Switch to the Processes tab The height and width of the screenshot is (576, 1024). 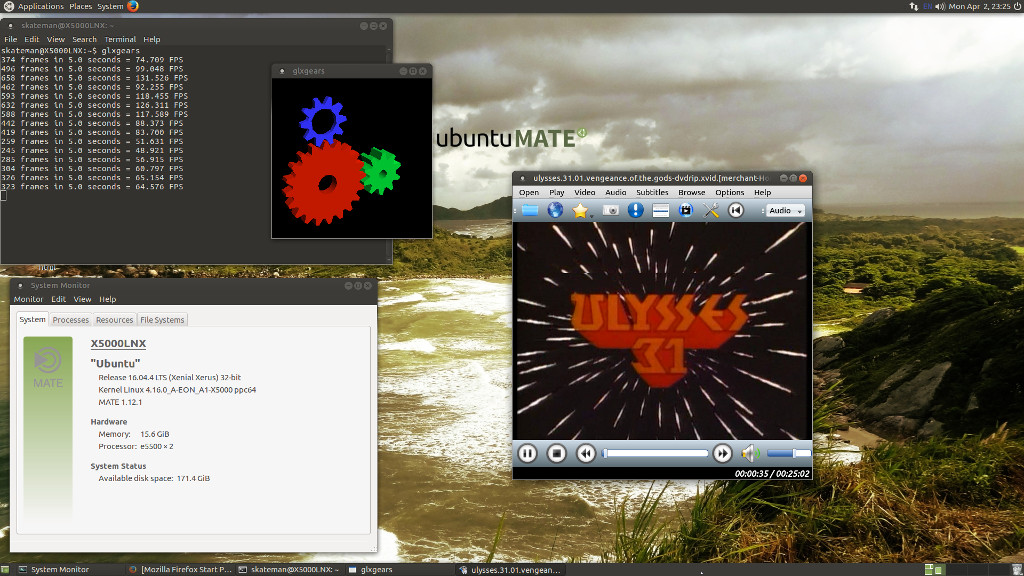[x=71, y=320]
